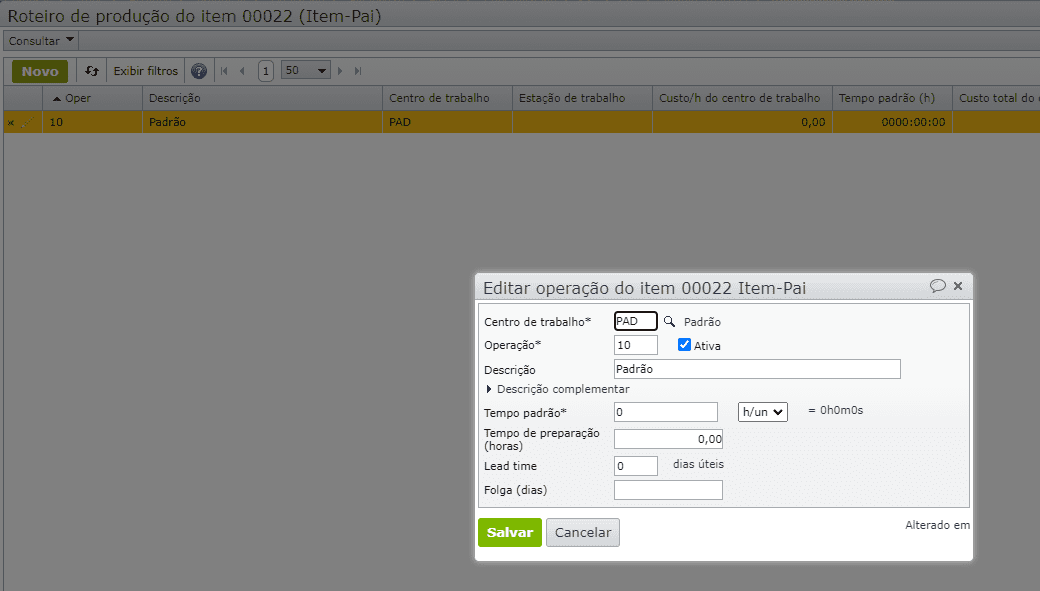This screenshot has height=591, width=1040.
Task: Focus the Centro de trabalho PAD field
Action: point(635,321)
